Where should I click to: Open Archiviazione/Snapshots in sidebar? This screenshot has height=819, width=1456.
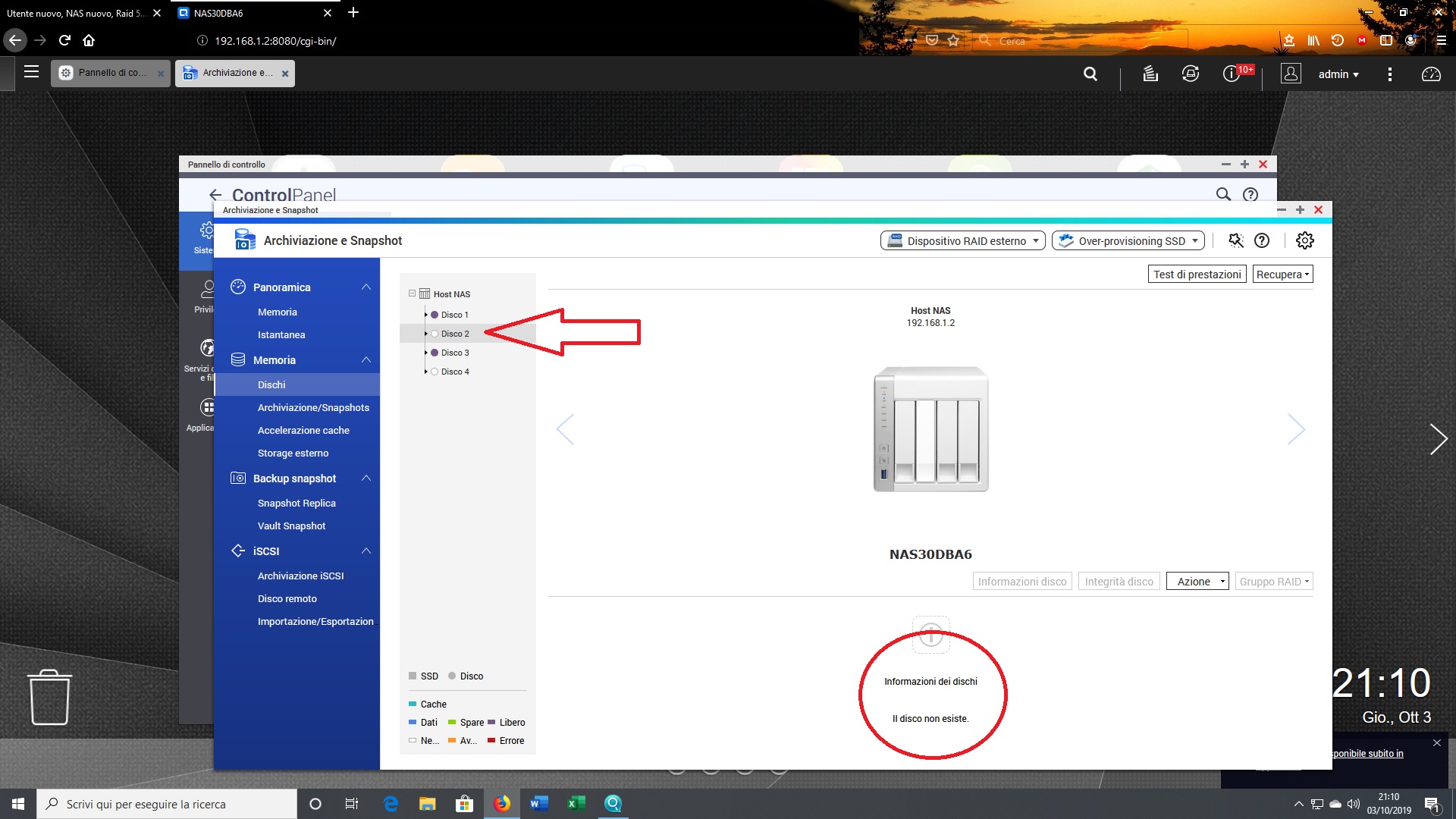pos(313,407)
